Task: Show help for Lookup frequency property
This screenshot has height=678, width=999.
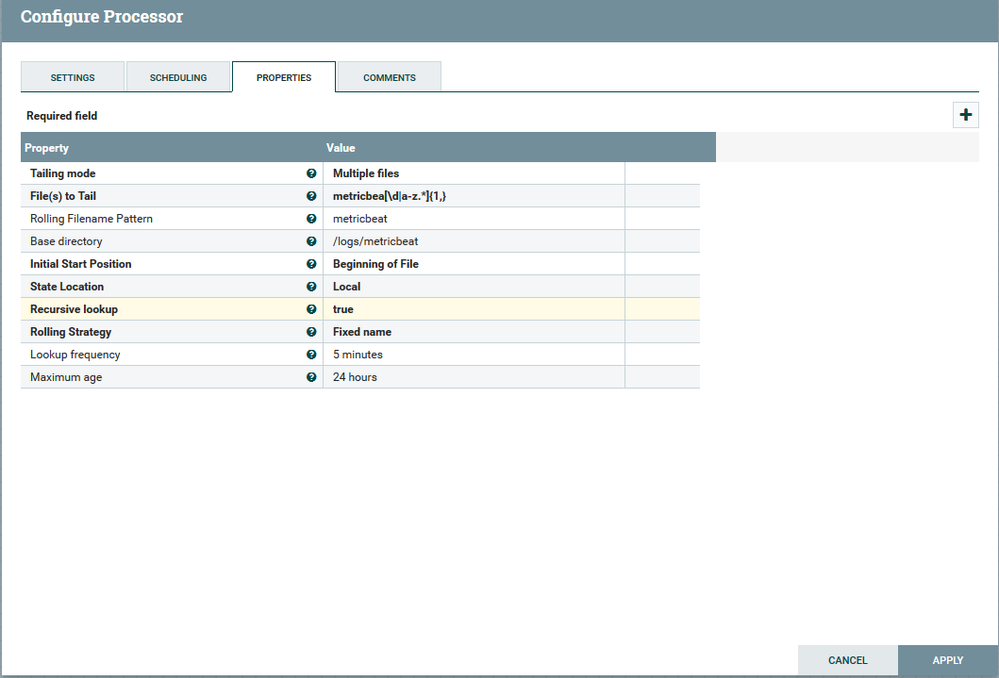Action: [311, 354]
